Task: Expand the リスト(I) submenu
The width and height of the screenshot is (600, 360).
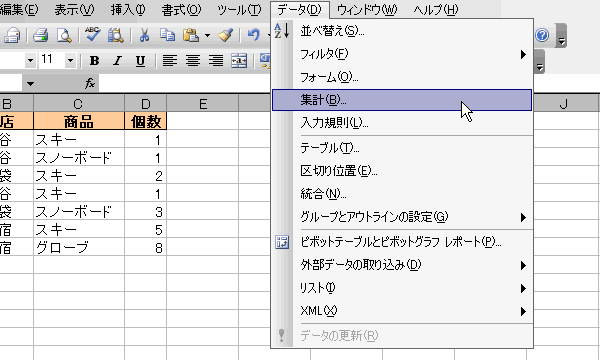Action: (402, 288)
